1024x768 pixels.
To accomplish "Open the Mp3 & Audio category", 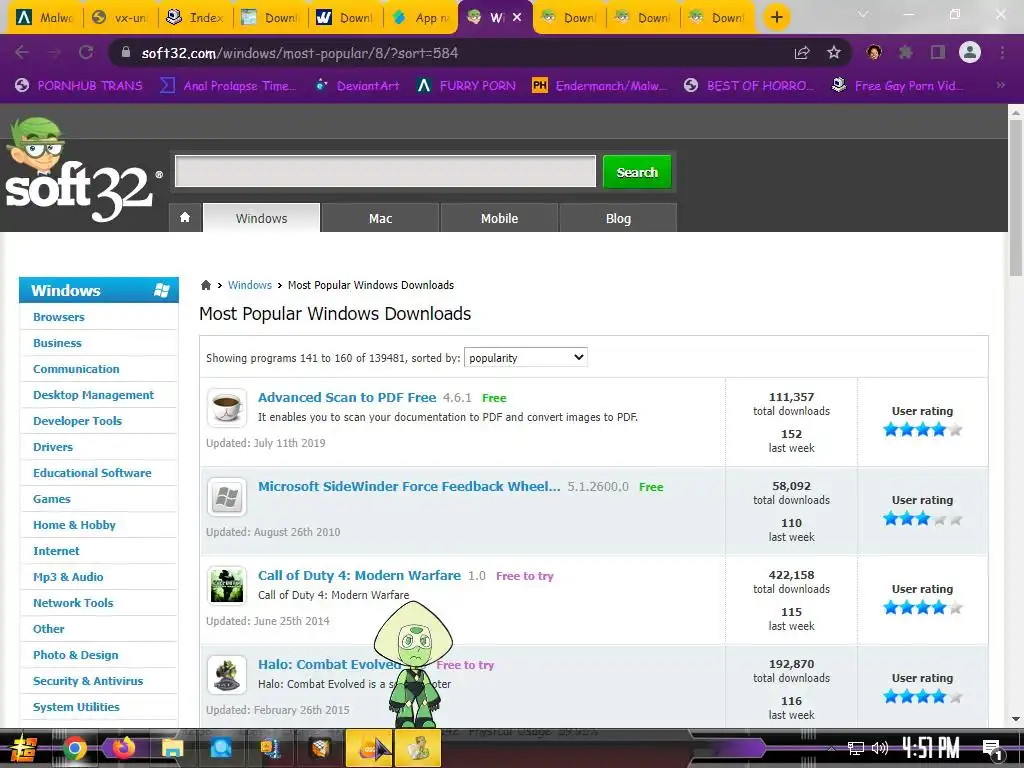I will tap(68, 577).
